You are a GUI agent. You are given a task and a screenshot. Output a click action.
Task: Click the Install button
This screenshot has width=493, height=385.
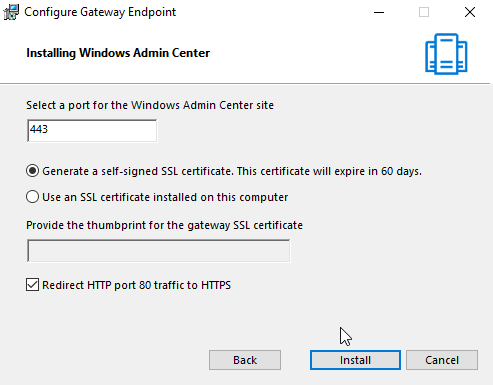pos(355,360)
